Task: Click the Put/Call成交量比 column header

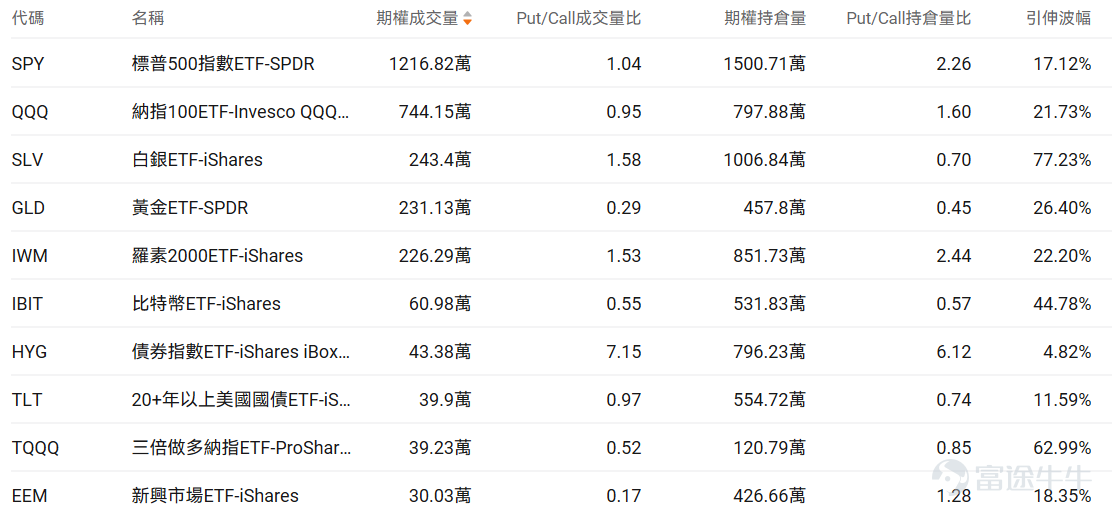Action: tap(579, 18)
